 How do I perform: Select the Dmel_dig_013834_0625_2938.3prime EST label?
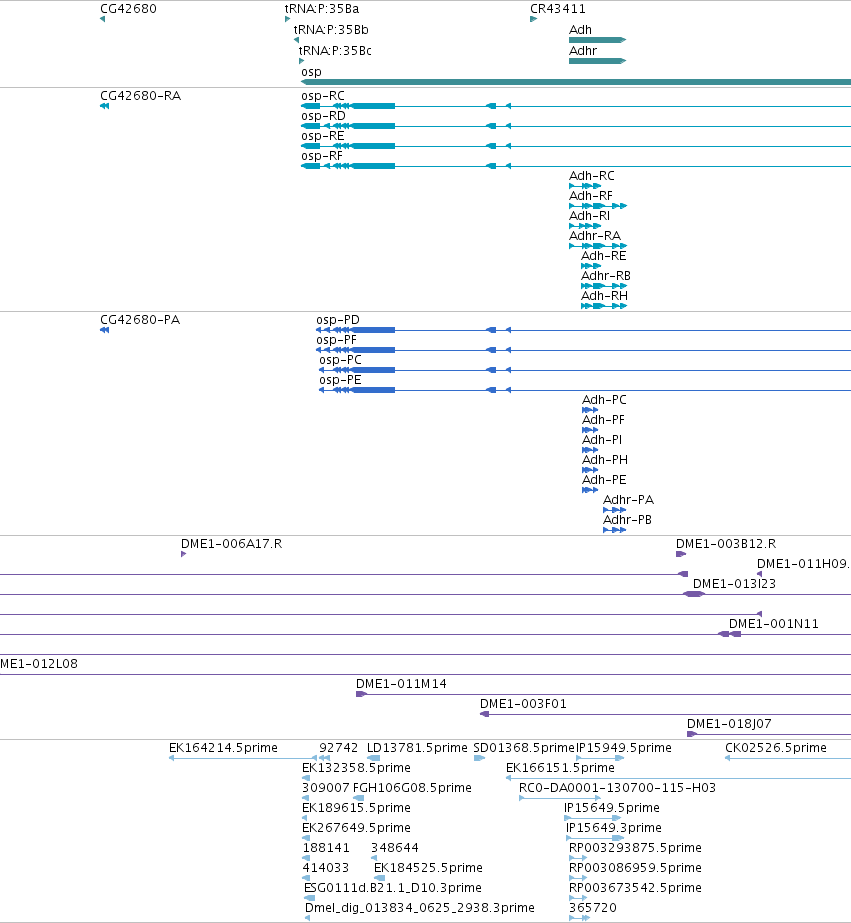[420, 908]
